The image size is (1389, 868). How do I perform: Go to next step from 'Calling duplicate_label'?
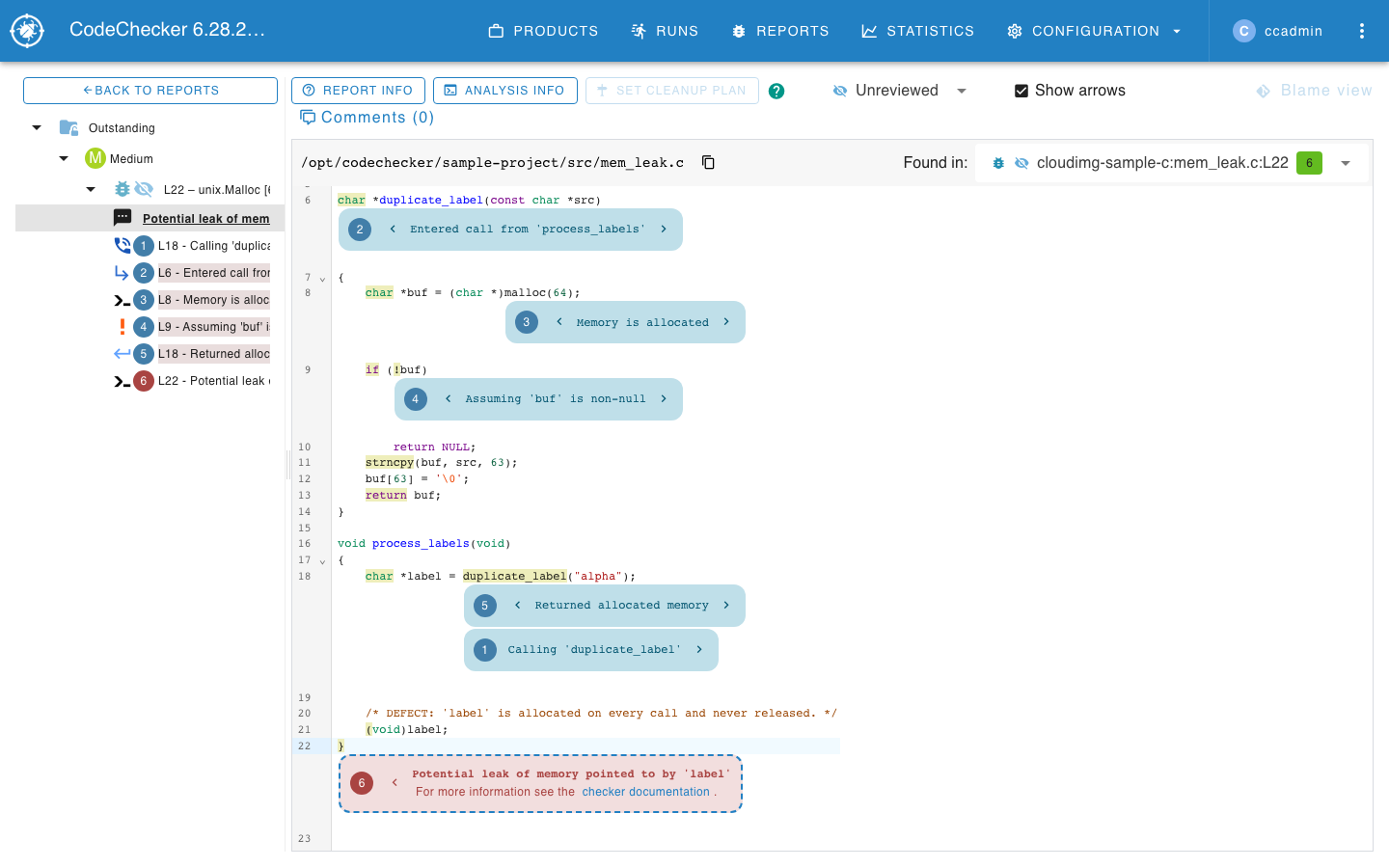tap(699, 650)
